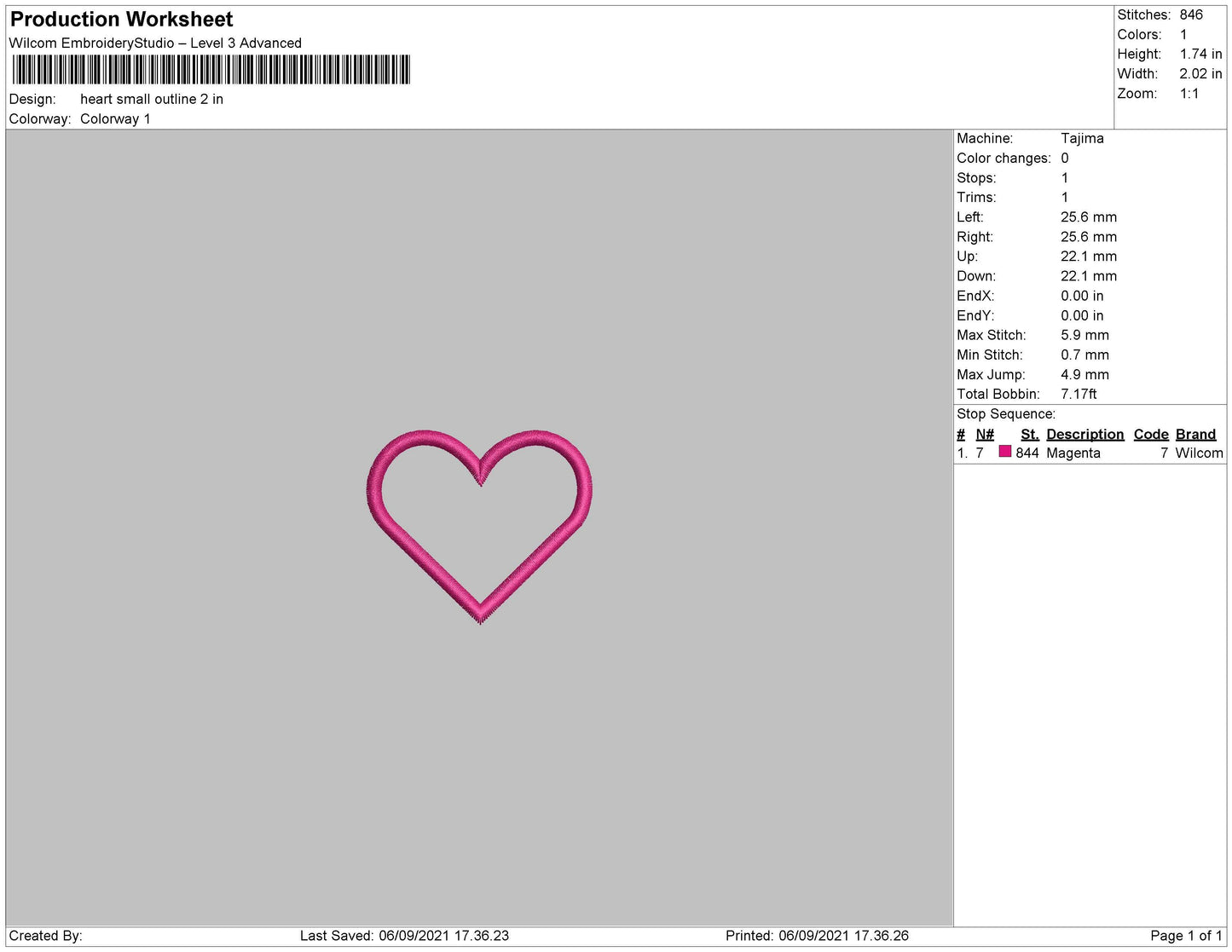This screenshot has height=952, width=1232.
Task: Click the 'Printed: 06/09/2021 17.36.26' text
Action: click(817, 936)
